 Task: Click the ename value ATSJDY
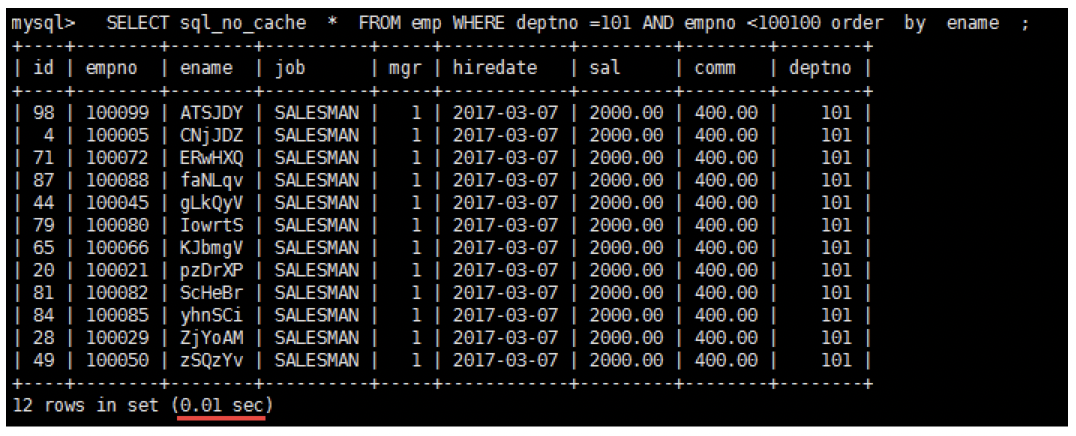click(x=211, y=113)
